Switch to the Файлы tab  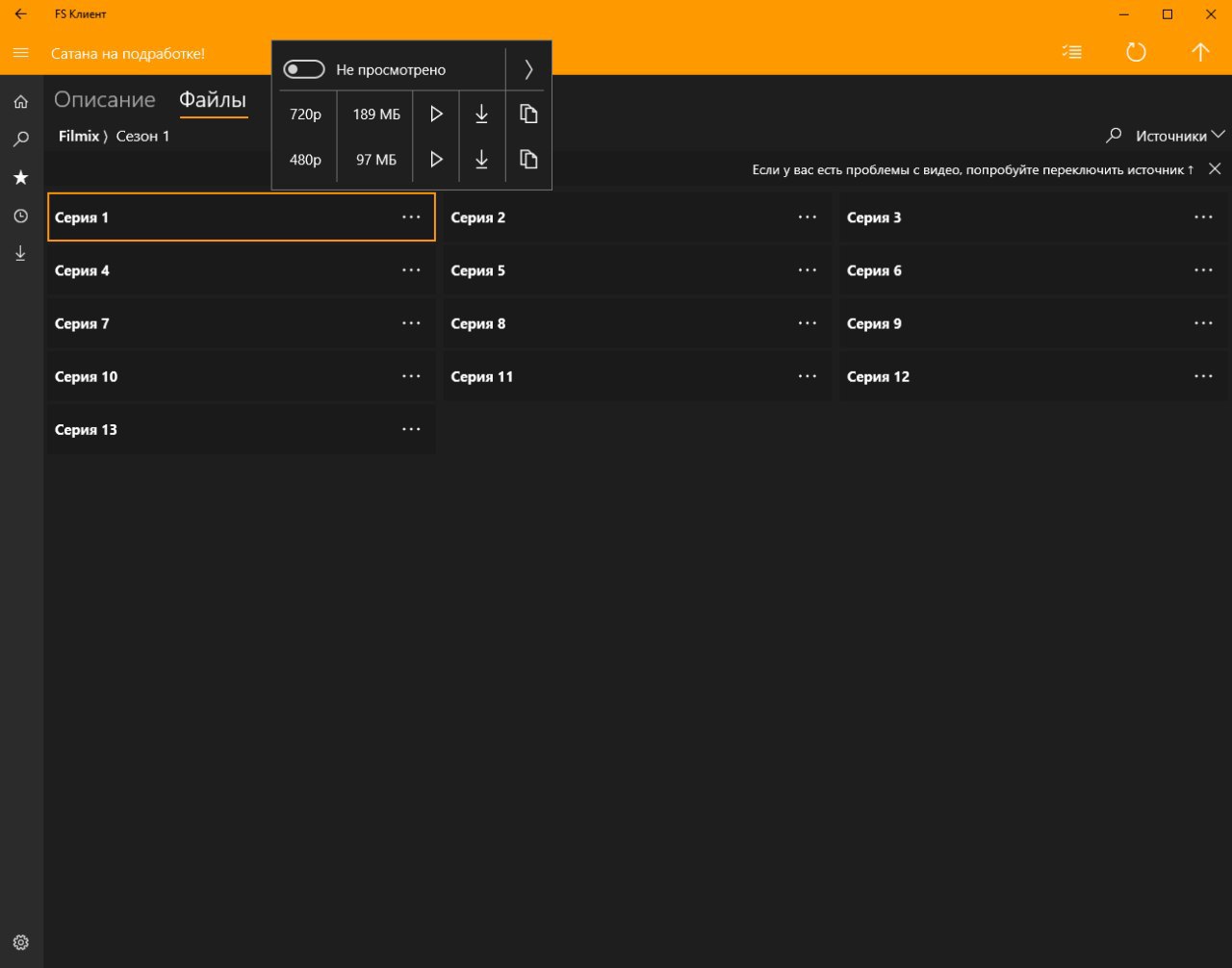[x=213, y=99]
